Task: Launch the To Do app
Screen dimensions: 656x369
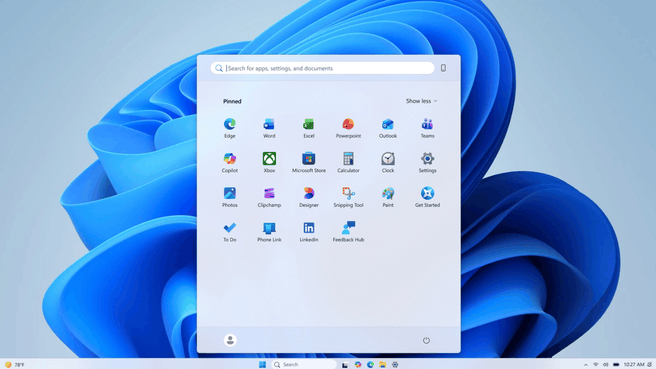Action: click(x=230, y=232)
